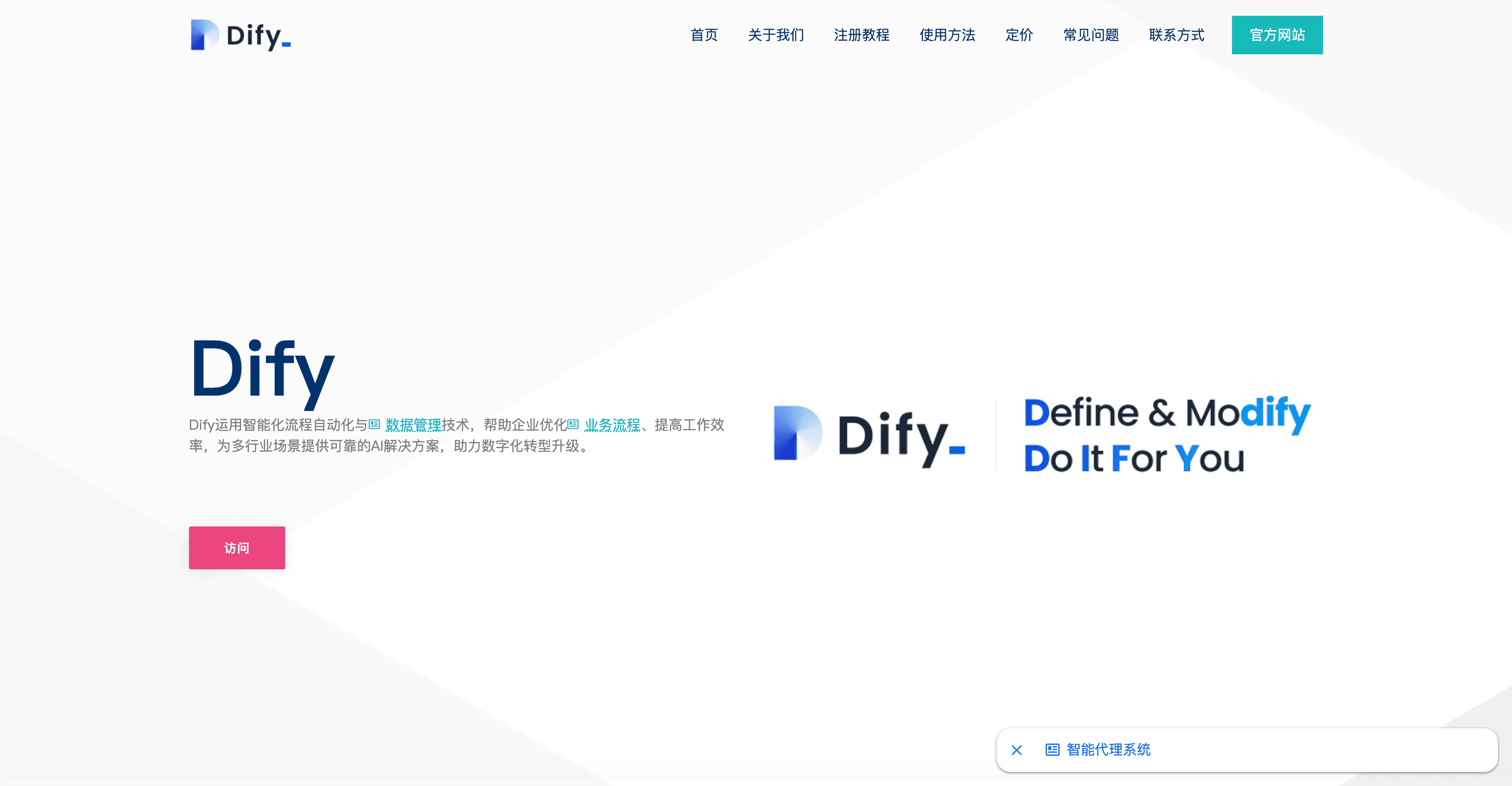Open 注册教程 from the nav bar
The image size is (1512, 786).
point(861,35)
